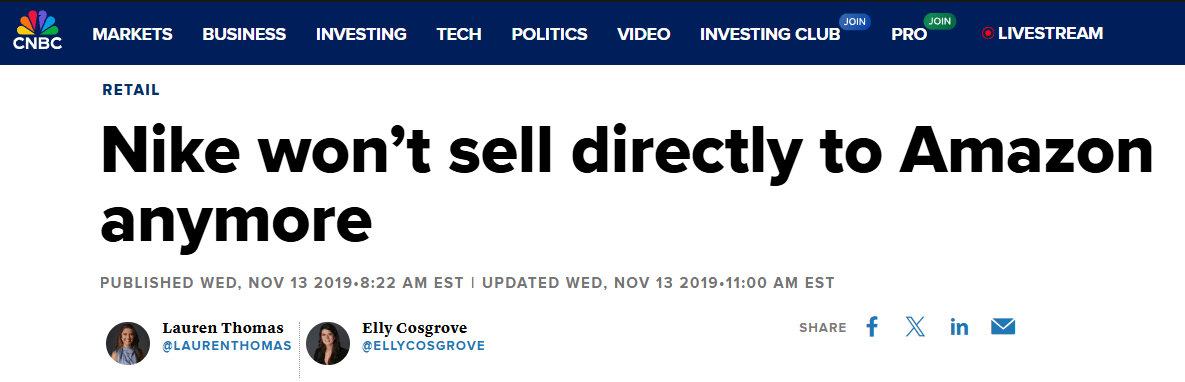
Task: Visit @LAURENTHOMAS profile handle
Action: click(227, 346)
